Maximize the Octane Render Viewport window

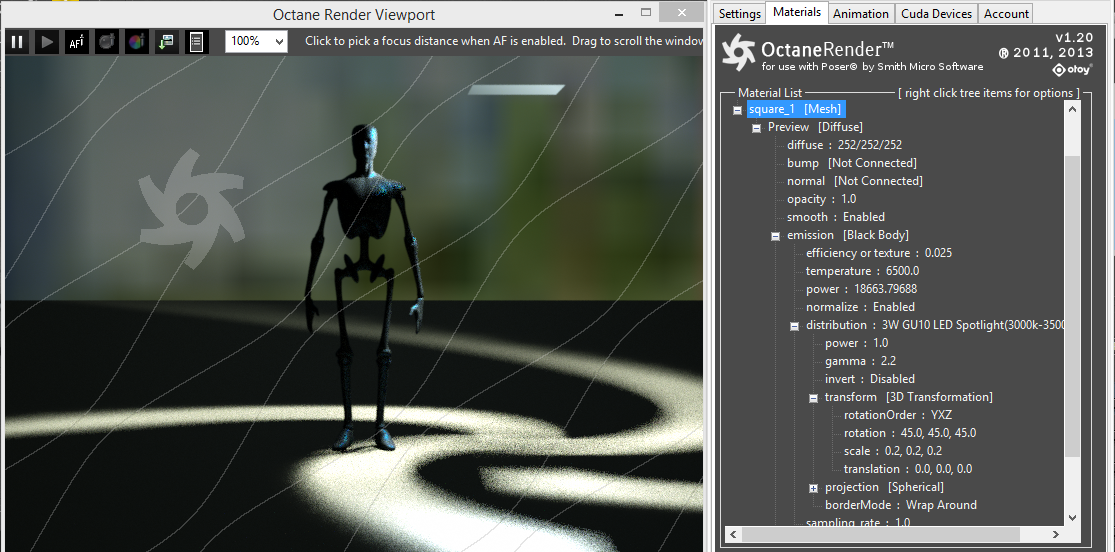646,13
